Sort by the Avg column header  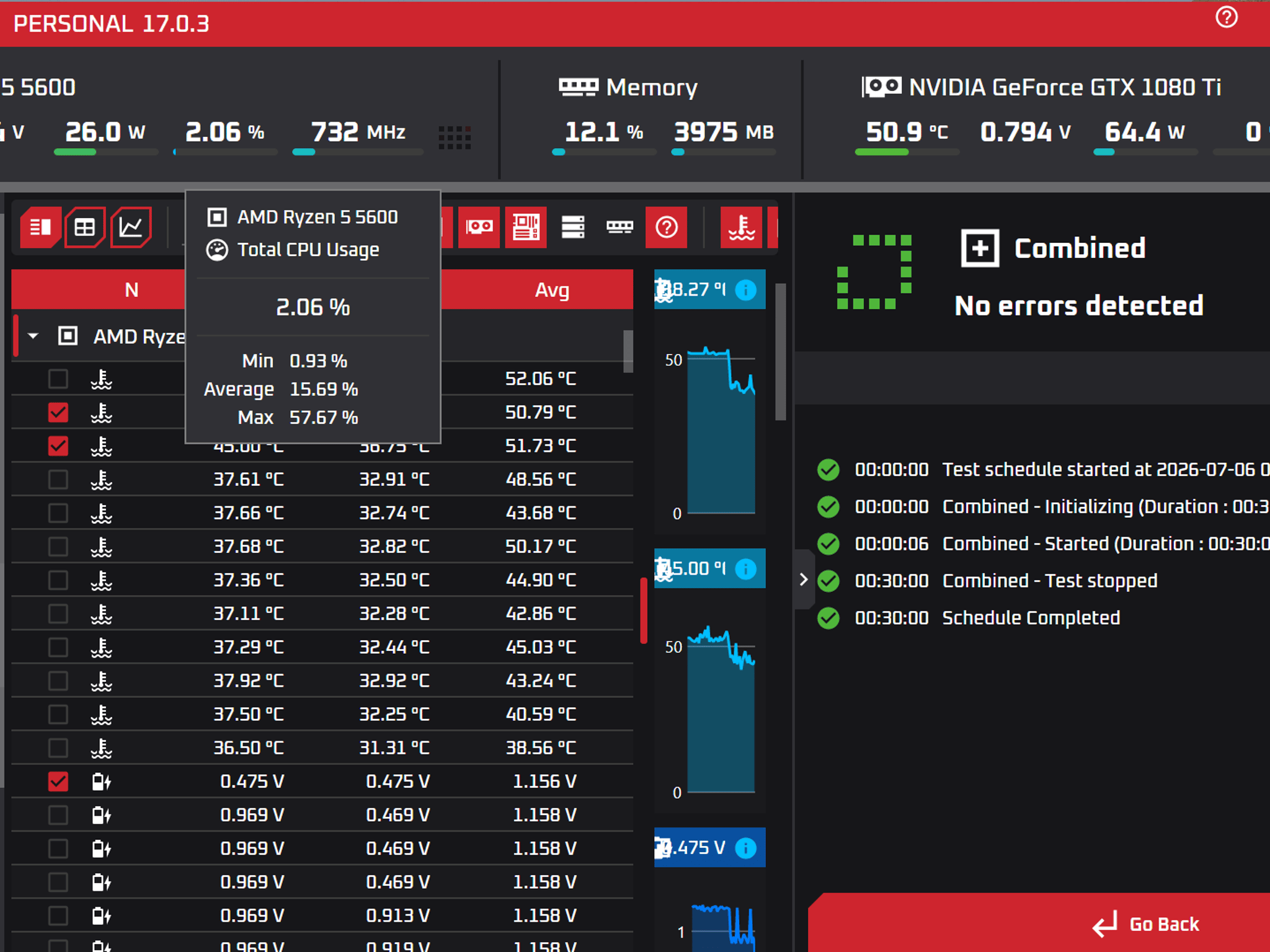click(552, 289)
